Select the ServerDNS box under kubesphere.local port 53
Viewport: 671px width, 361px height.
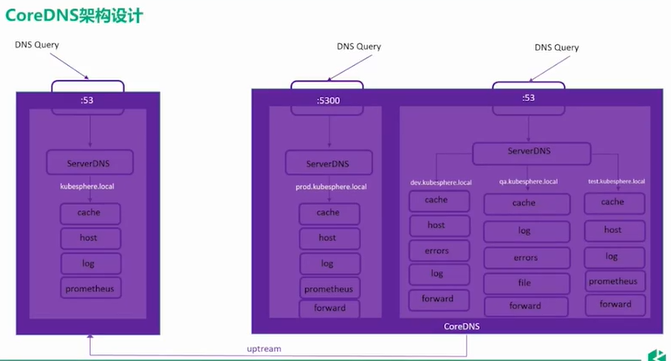89,163
